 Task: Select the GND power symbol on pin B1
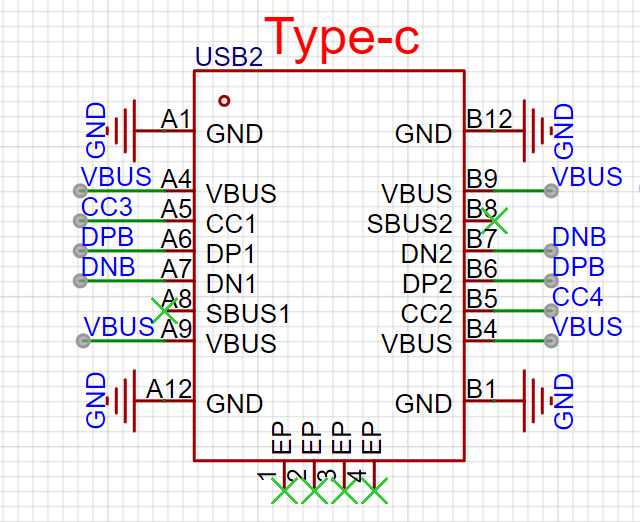point(539,401)
